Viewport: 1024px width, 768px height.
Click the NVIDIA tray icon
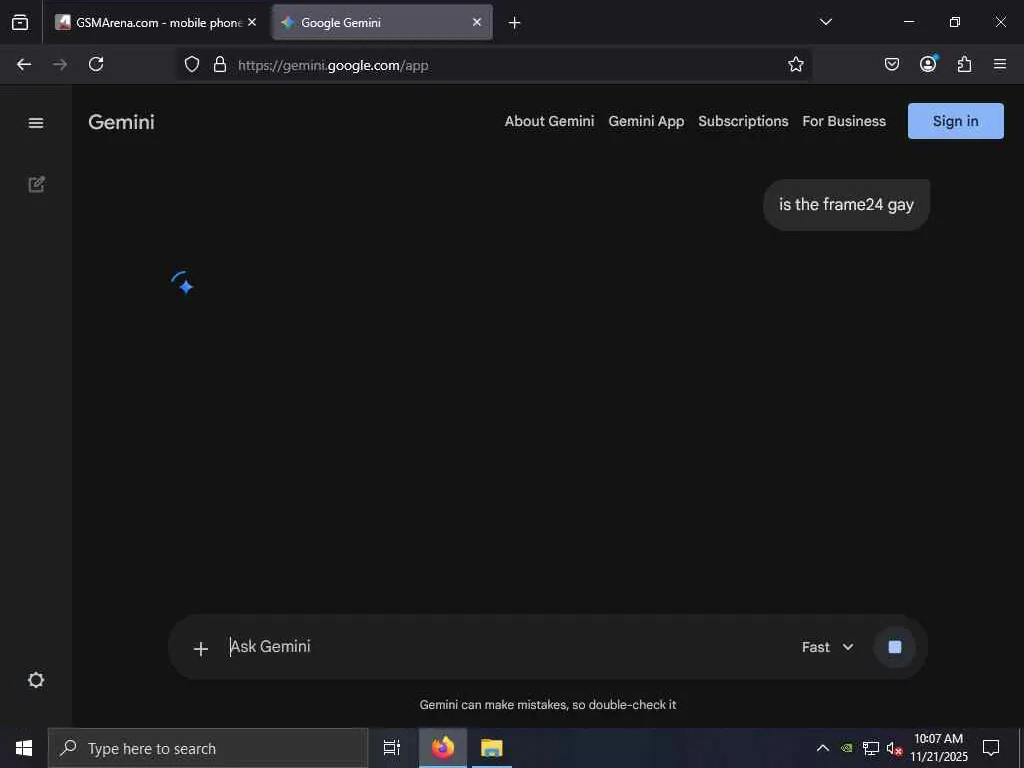click(x=847, y=748)
